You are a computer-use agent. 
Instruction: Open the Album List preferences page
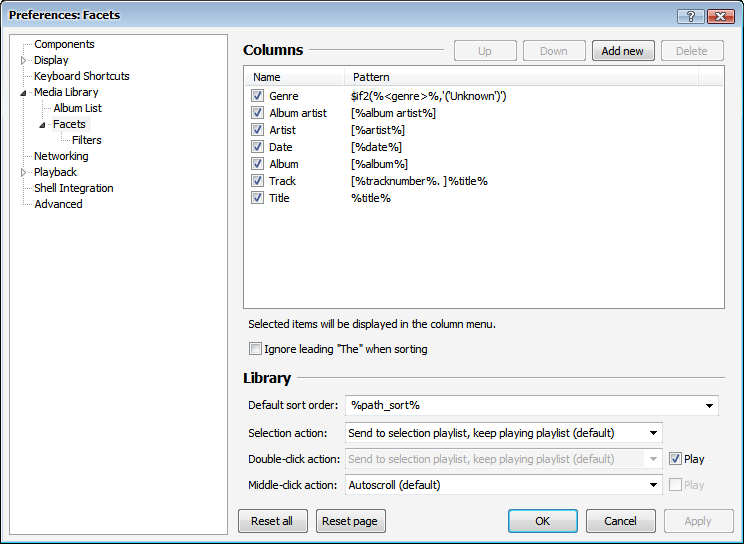(77, 108)
